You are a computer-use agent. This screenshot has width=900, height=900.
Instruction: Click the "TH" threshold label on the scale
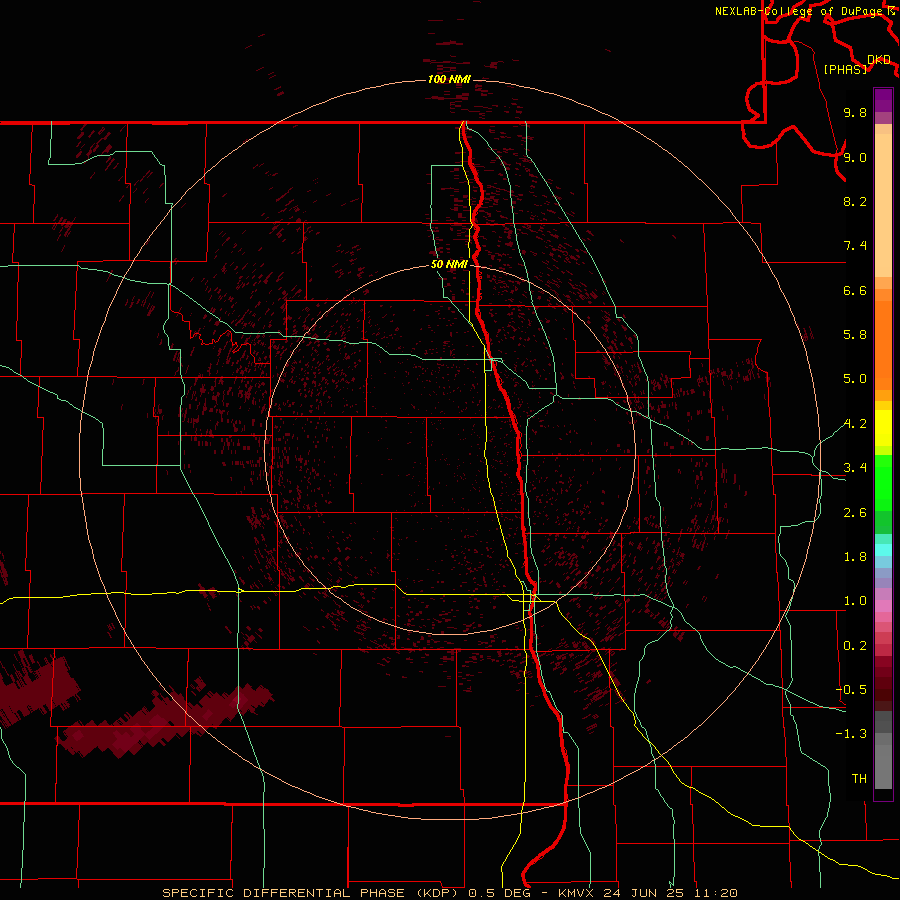[x=859, y=779]
